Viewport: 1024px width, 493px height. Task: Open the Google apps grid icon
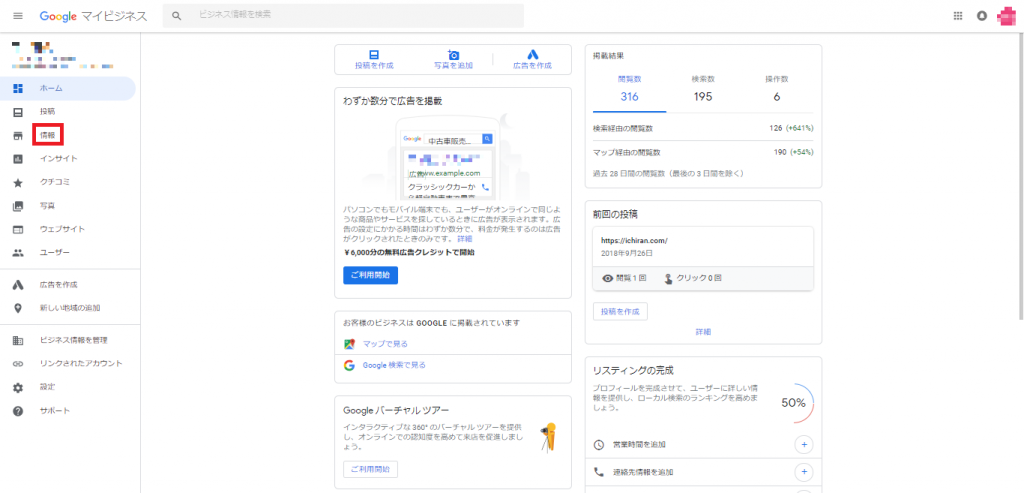click(x=958, y=16)
